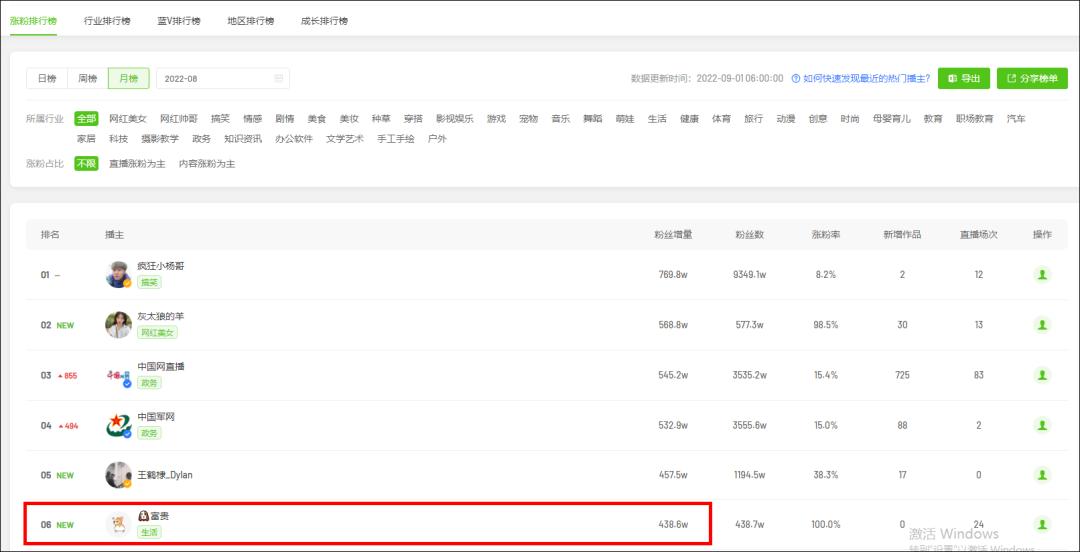Click the follow icon for 中国军网
Viewport: 1080px width, 552px height.
coord(1042,425)
